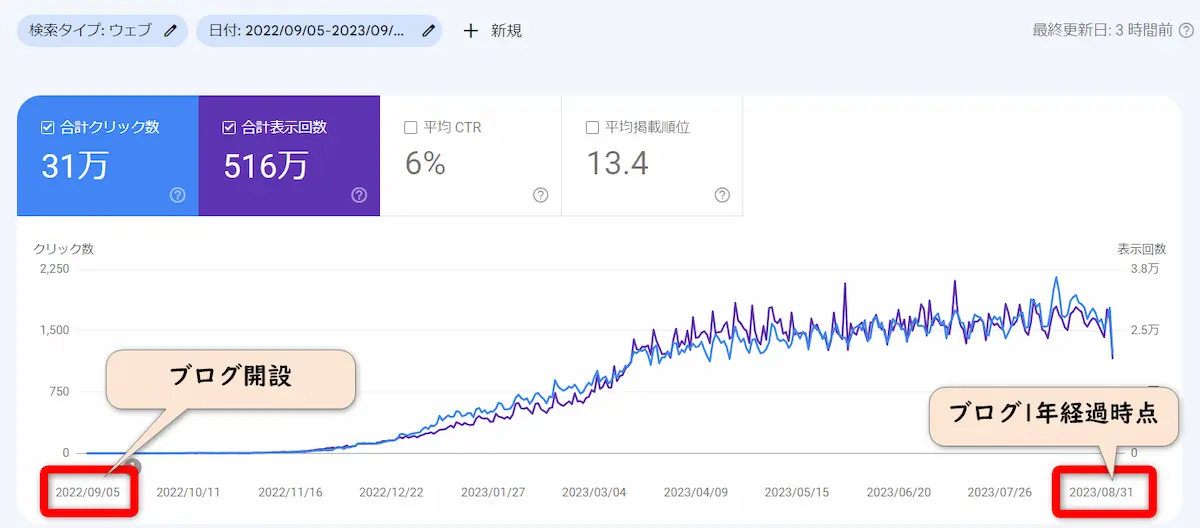The height and width of the screenshot is (528, 1200).
Task: Click the gray annotation marker on the chart baseline
Action: pyautogui.click(x=134, y=465)
